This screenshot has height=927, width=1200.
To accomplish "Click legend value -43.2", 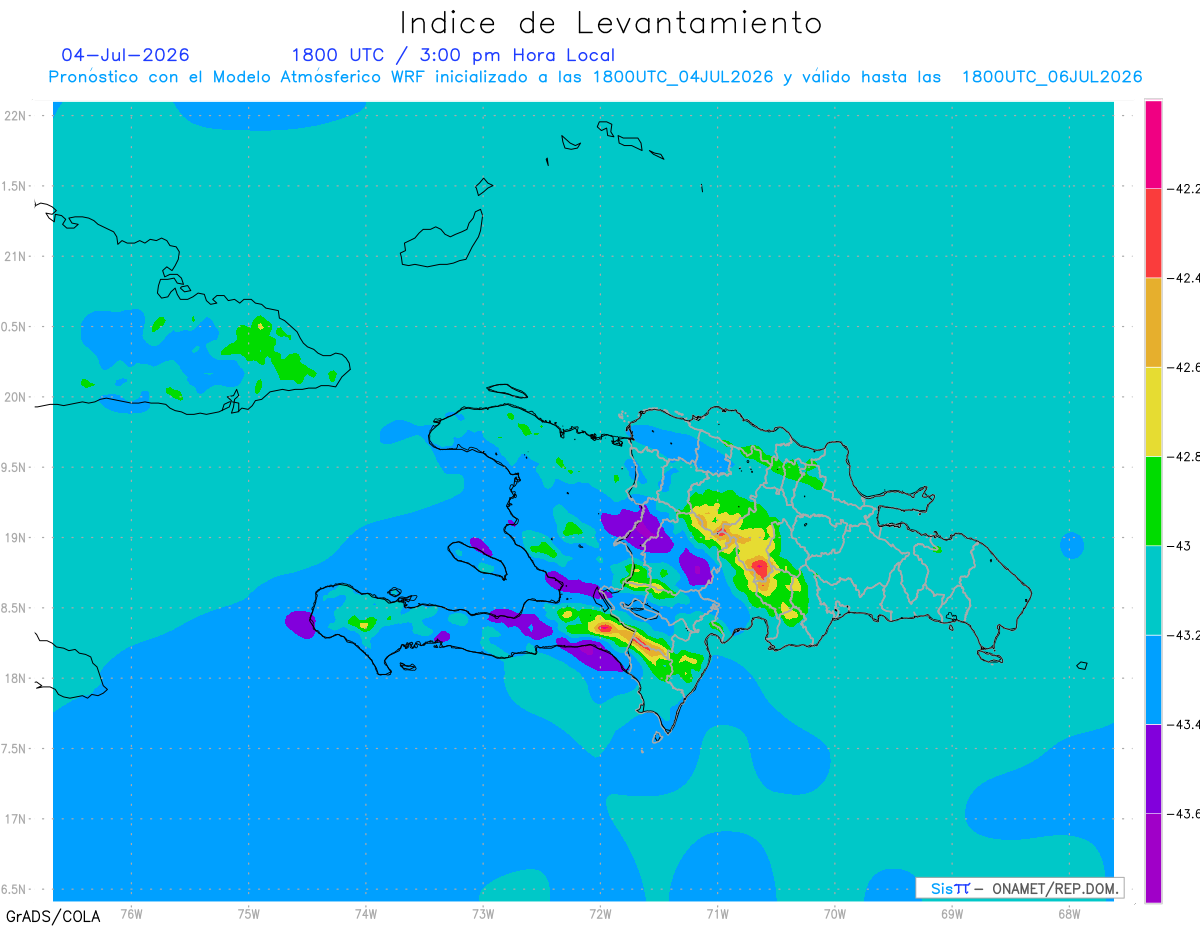I will [x=1183, y=635].
